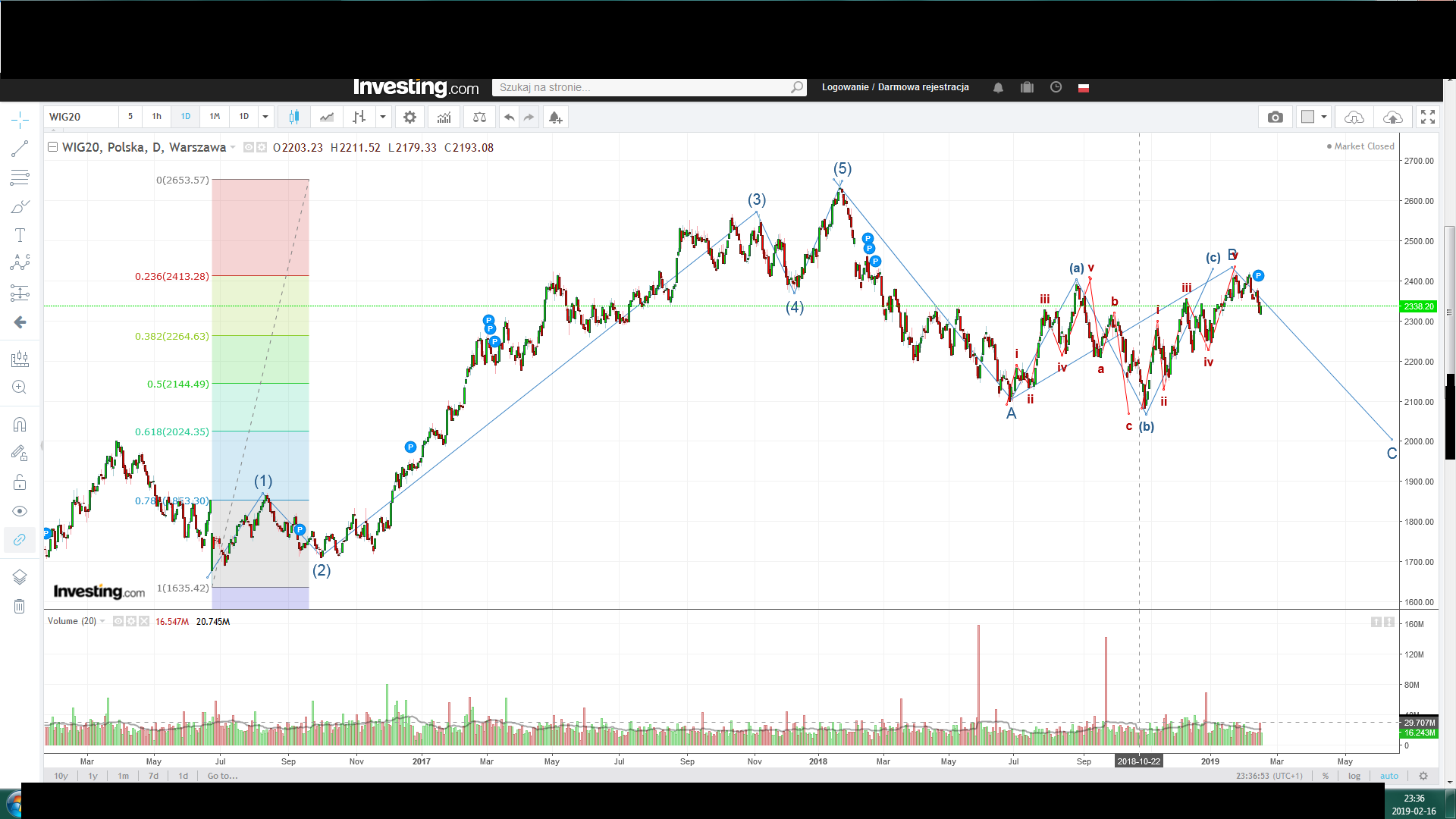Select the 1M interval button
1456x819 pixels.
click(x=215, y=117)
